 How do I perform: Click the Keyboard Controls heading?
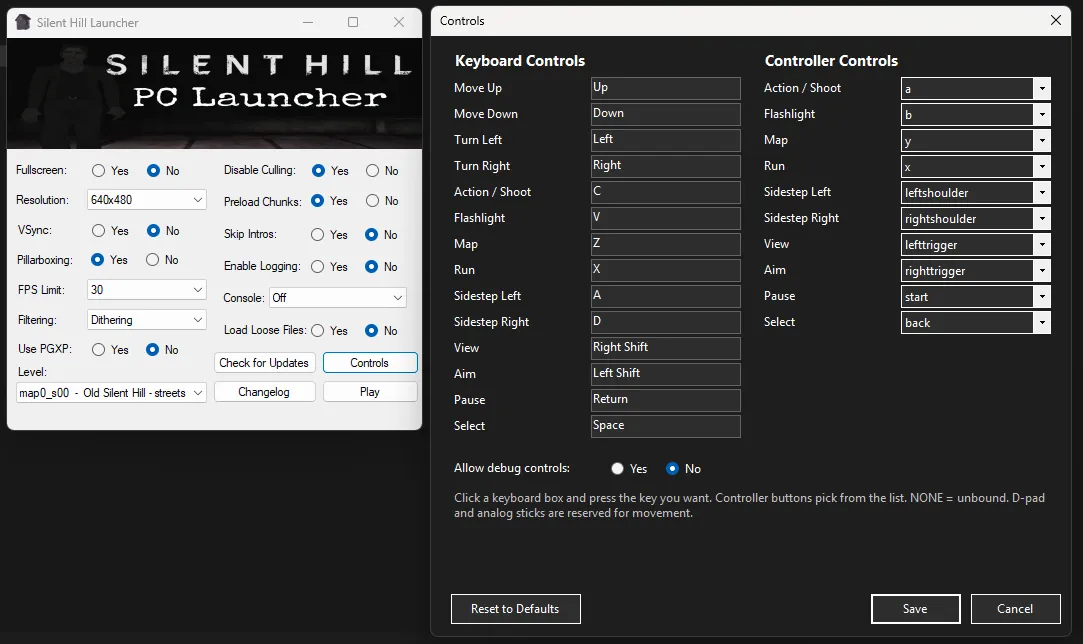coord(520,61)
